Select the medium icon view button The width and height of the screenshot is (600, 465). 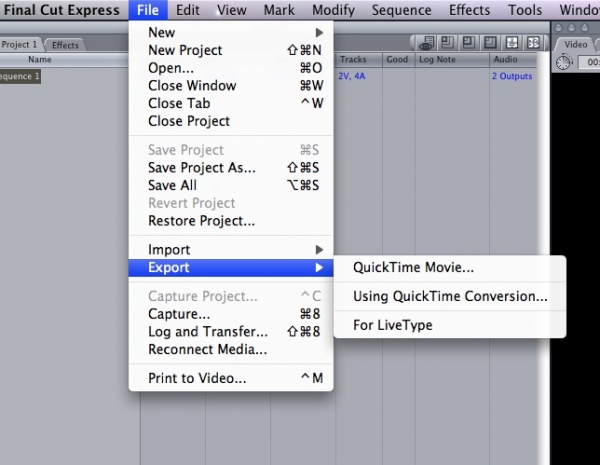tap(467, 43)
